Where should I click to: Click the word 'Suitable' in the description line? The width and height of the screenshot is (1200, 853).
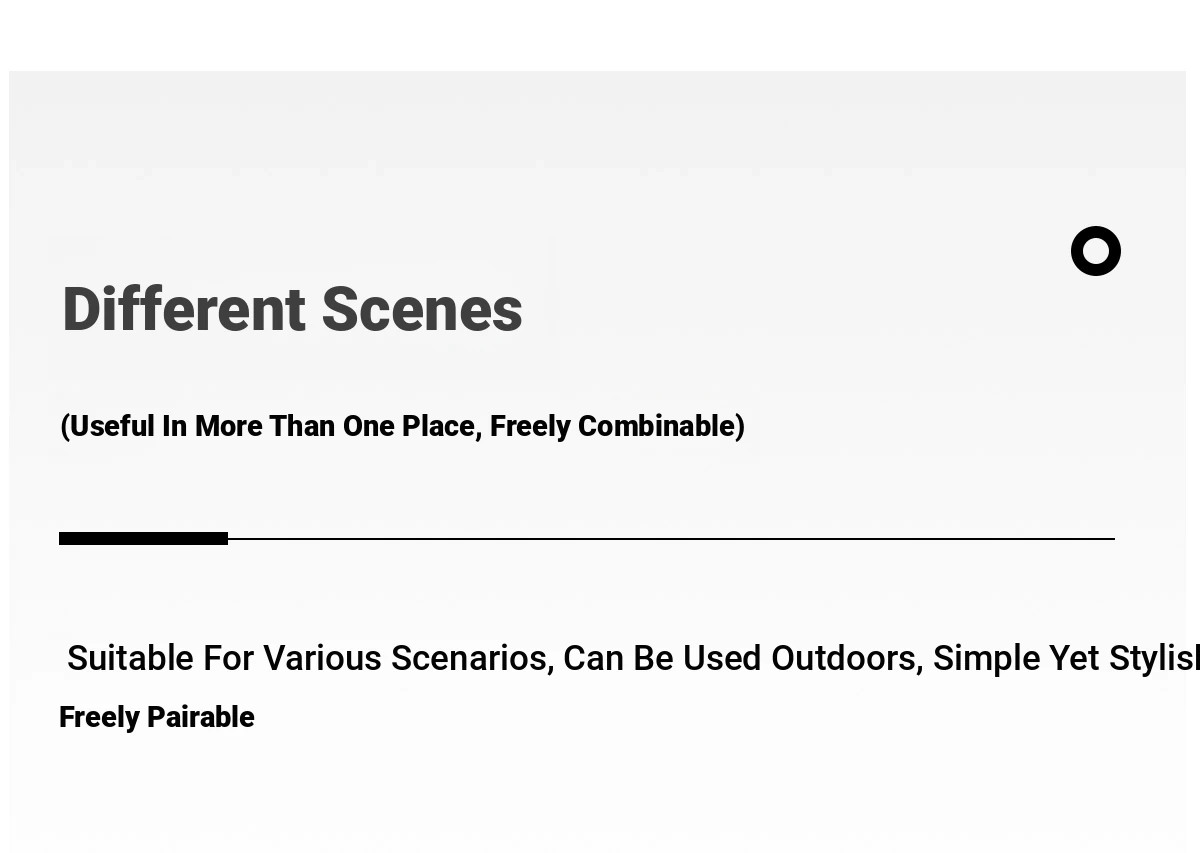click(131, 658)
